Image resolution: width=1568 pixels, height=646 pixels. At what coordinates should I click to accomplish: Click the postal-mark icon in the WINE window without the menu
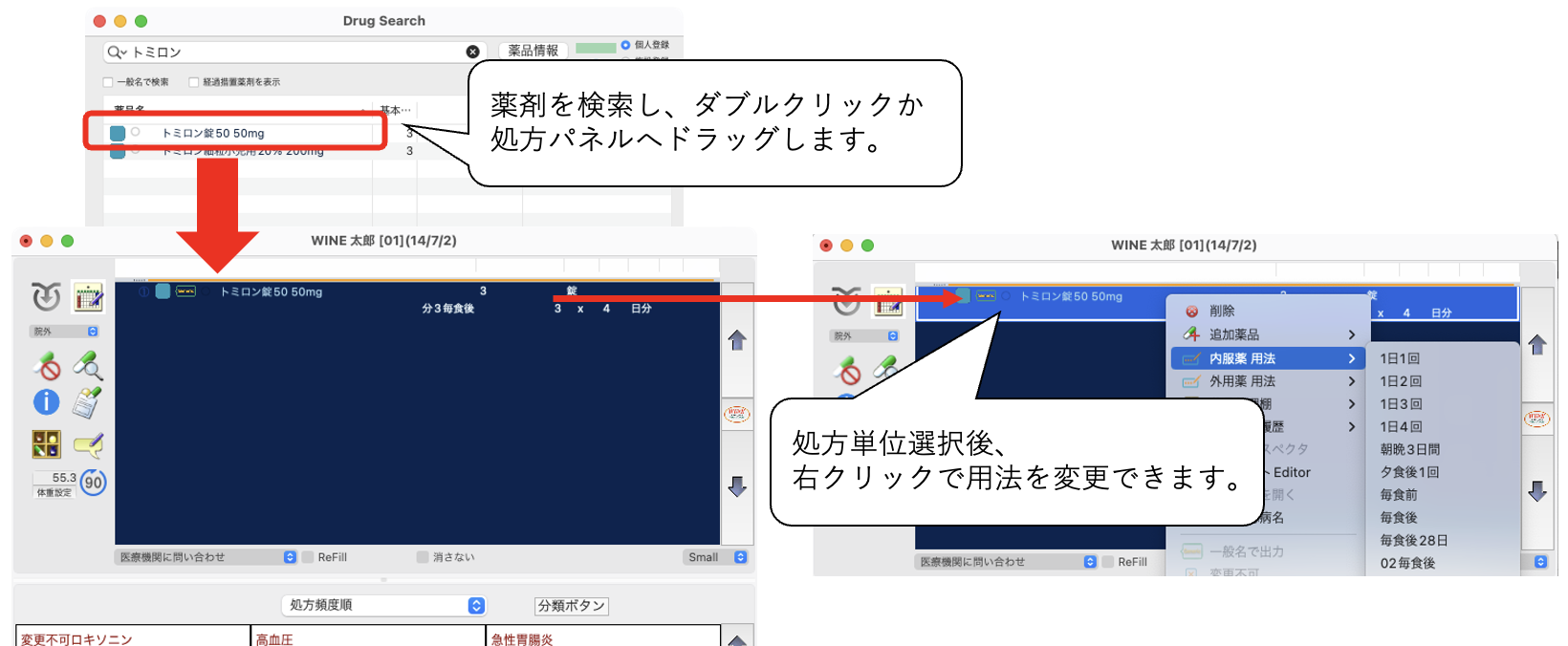pyautogui.click(x=46, y=297)
